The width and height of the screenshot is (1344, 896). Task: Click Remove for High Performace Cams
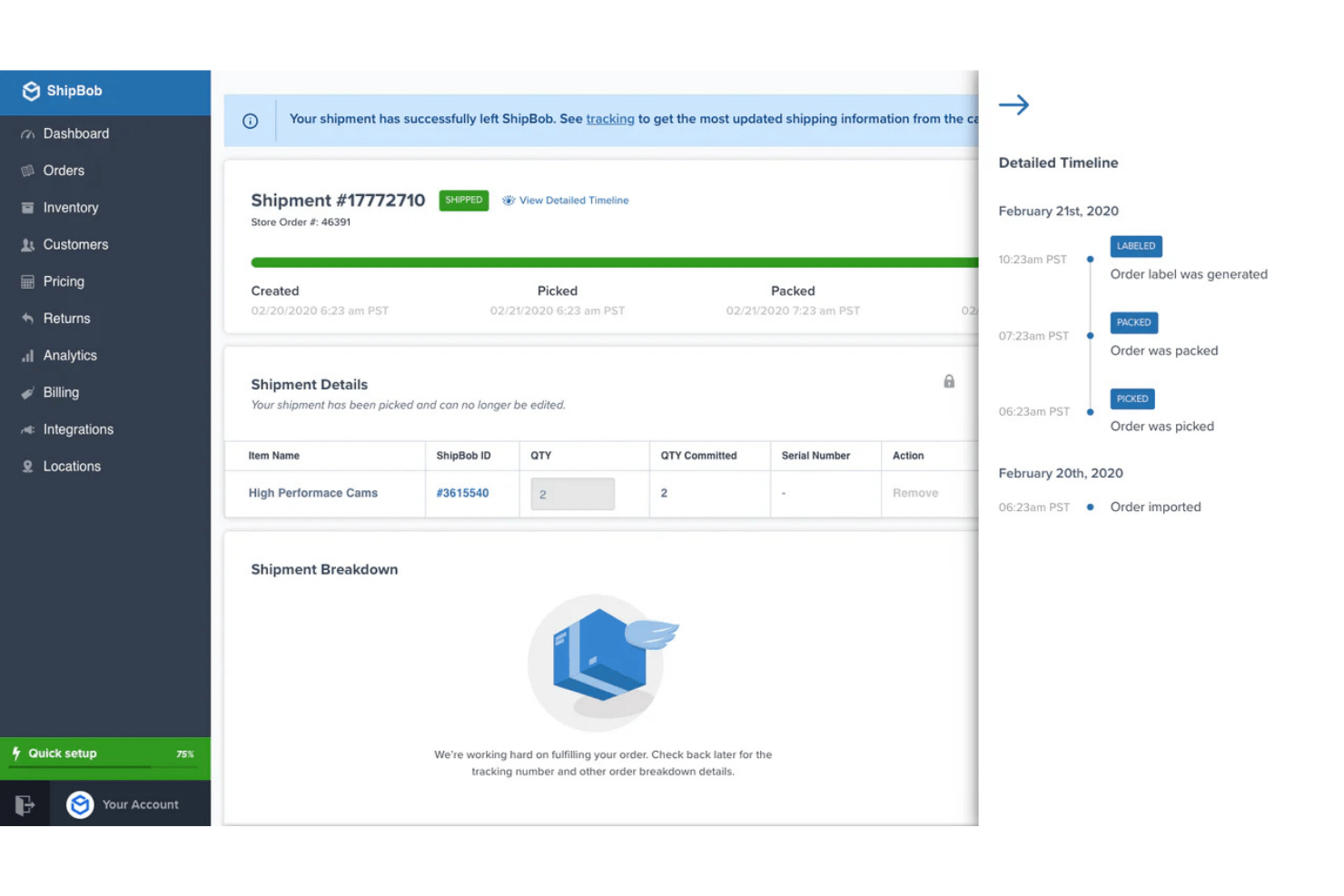click(x=915, y=493)
